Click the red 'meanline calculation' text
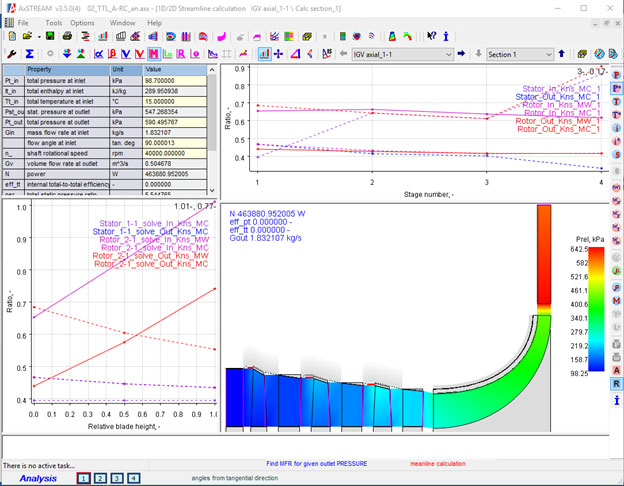This screenshot has height=486, width=624. point(438,464)
